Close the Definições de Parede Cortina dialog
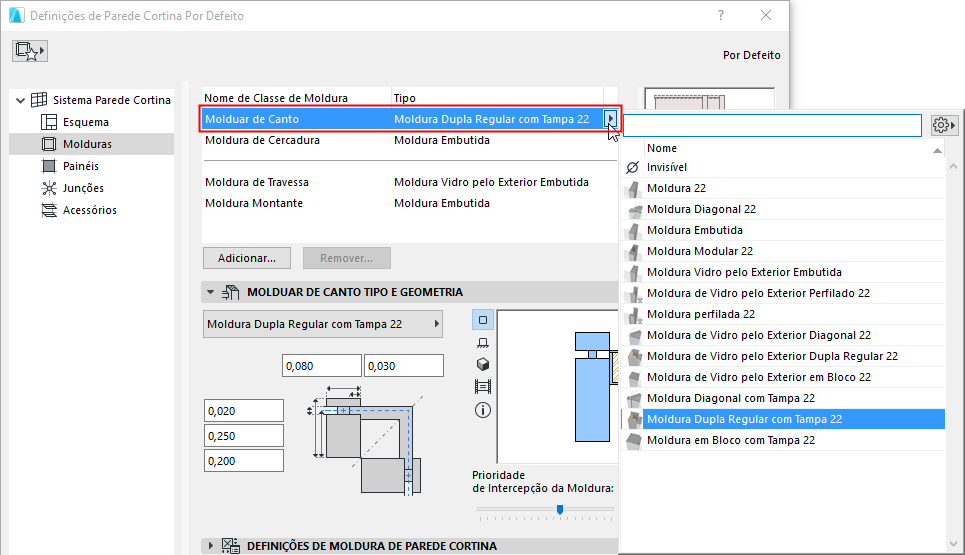 click(x=766, y=15)
